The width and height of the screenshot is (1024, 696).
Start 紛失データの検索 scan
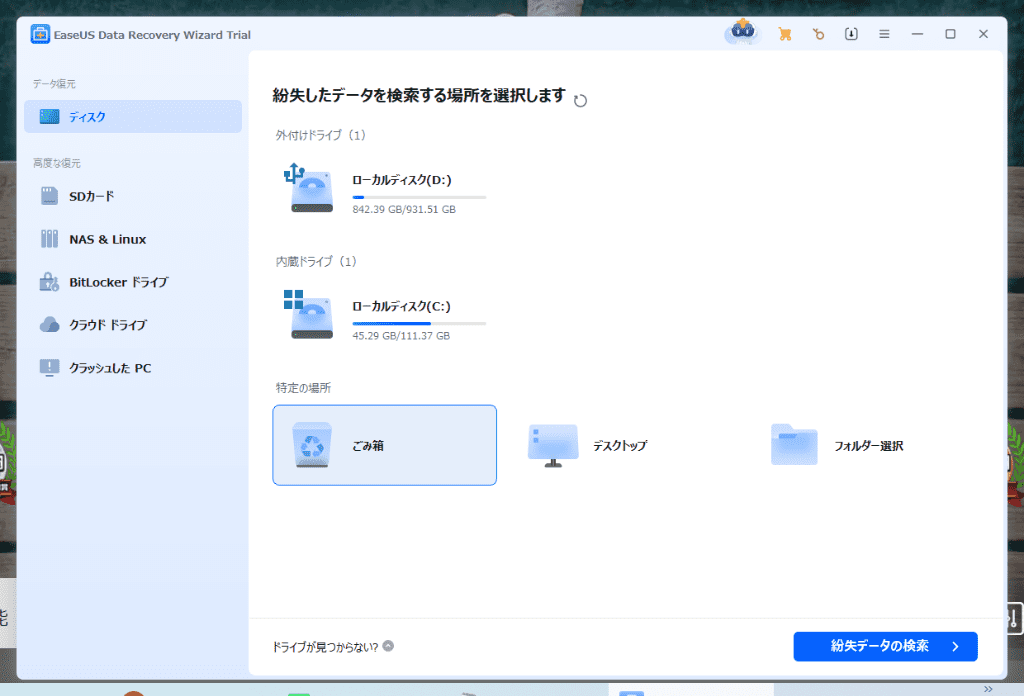[886, 646]
